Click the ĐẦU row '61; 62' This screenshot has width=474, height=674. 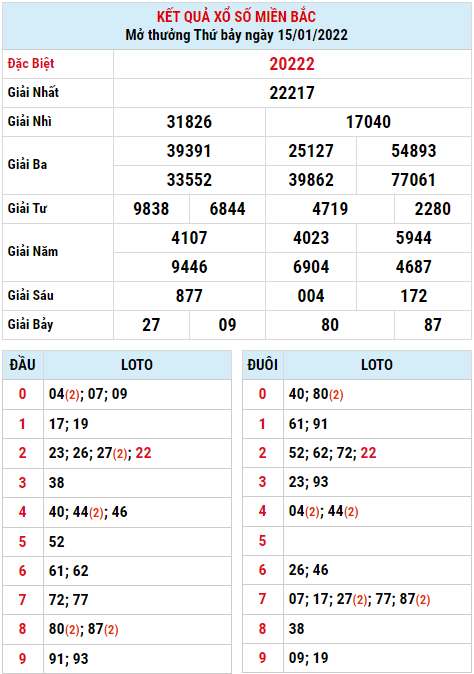coord(137,571)
